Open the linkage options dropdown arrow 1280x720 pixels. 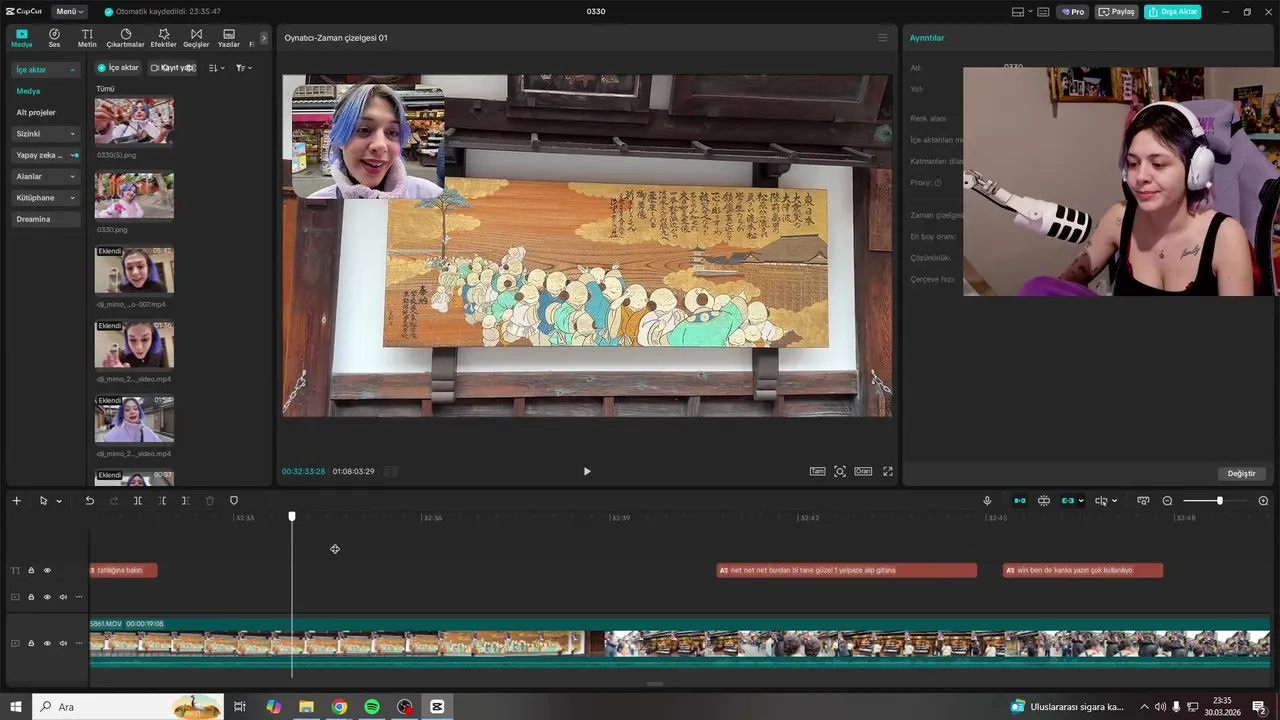(x=1081, y=501)
